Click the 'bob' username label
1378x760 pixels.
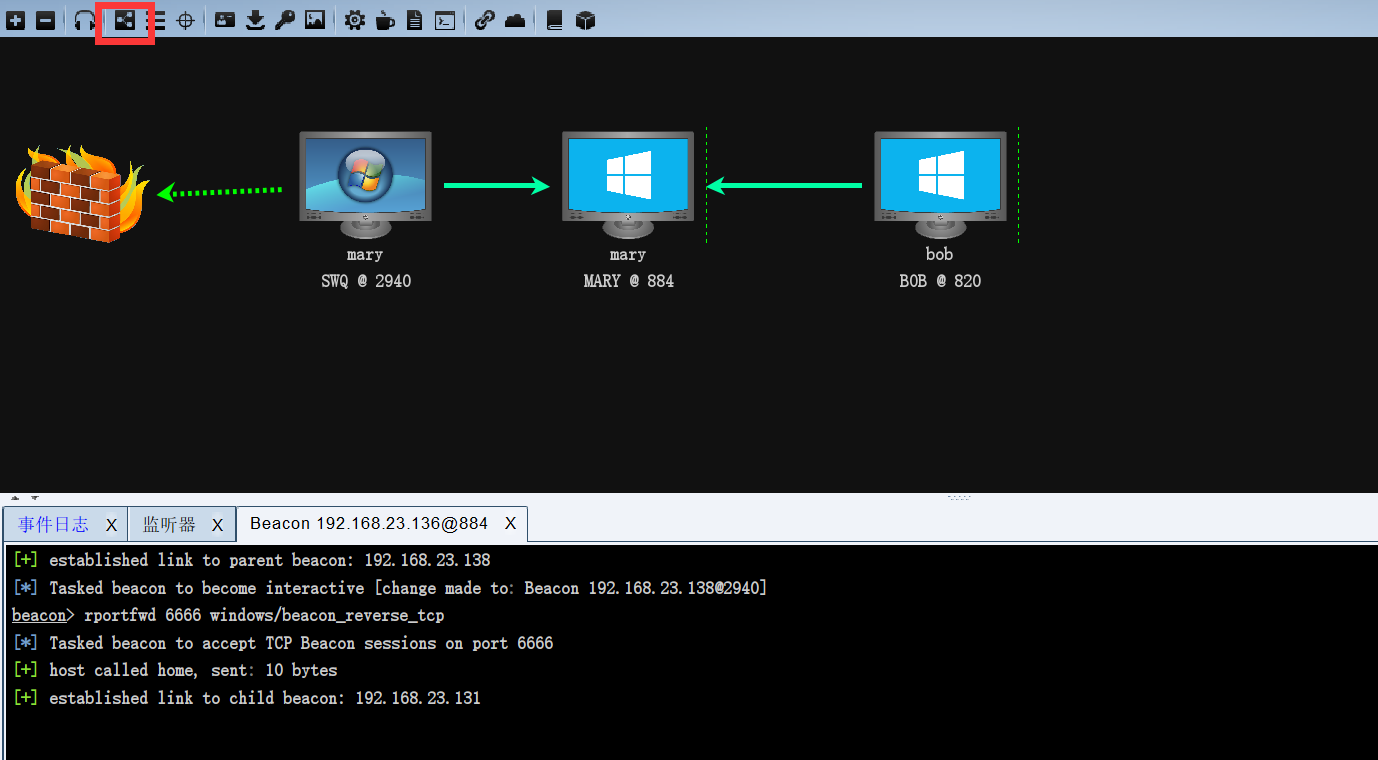pyautogui.click(x=940, y=254)
